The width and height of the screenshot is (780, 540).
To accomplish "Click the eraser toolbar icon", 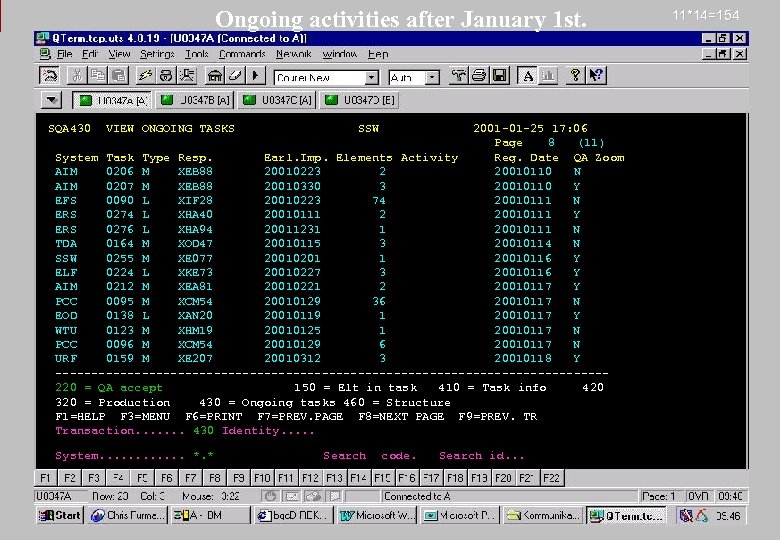I will [x=235, y=76].
